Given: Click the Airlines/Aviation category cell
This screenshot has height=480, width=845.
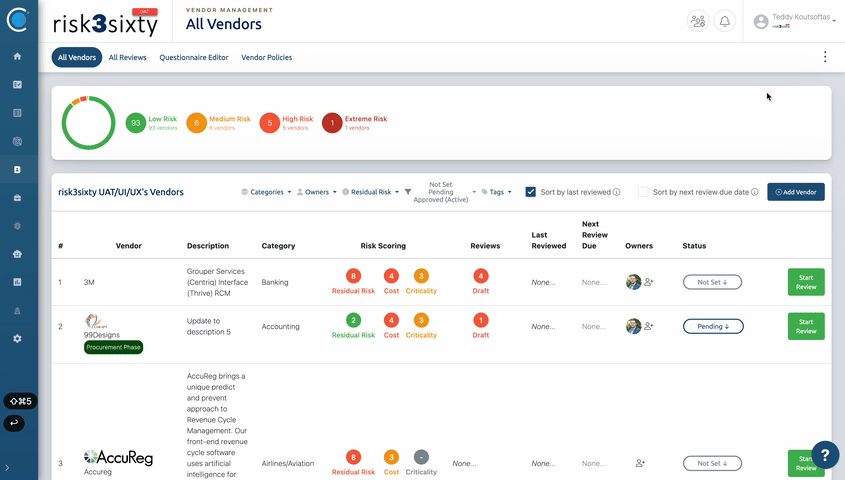Looking at the screenshot, I should click(288, 463).
